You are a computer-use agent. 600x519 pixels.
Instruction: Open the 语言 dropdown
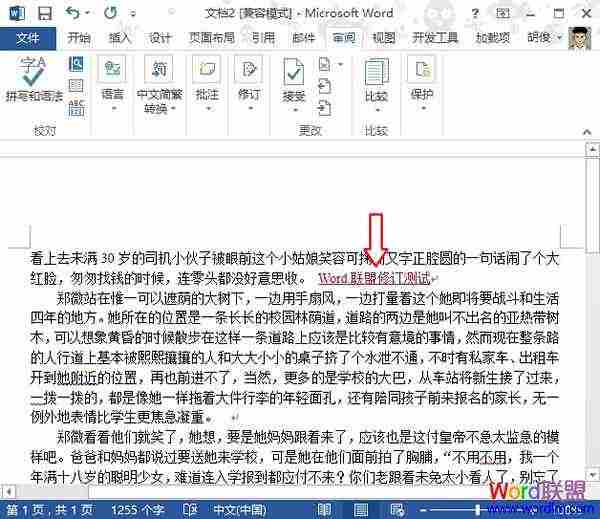coord(112,84)
